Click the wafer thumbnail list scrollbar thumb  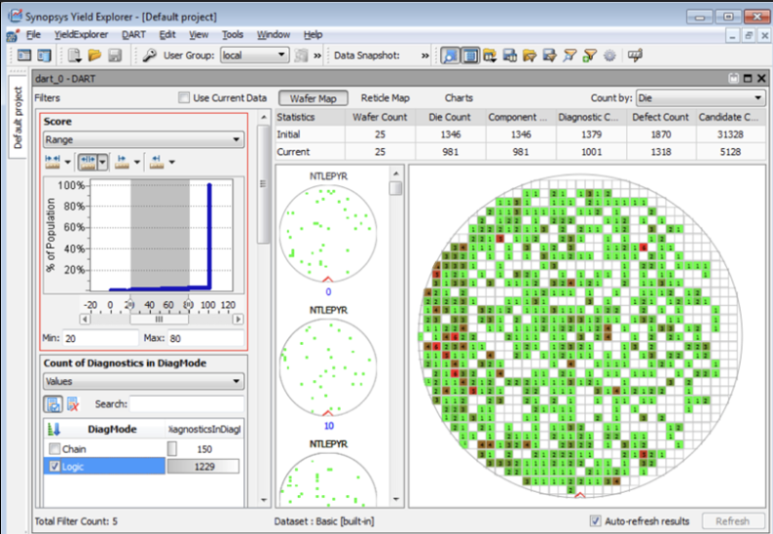click(395, 188)
